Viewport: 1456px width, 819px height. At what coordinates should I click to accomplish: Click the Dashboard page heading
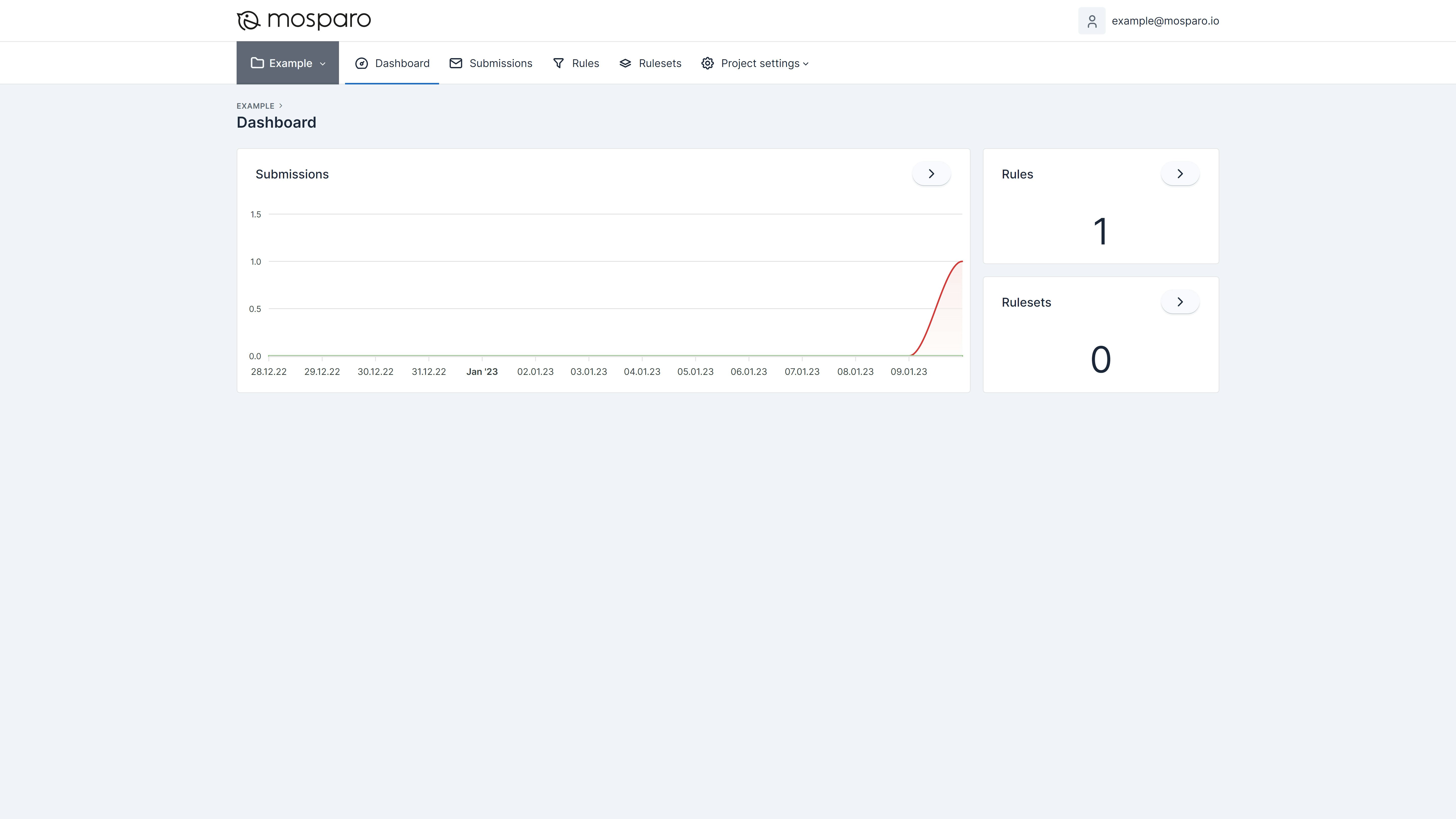(276, 122)
